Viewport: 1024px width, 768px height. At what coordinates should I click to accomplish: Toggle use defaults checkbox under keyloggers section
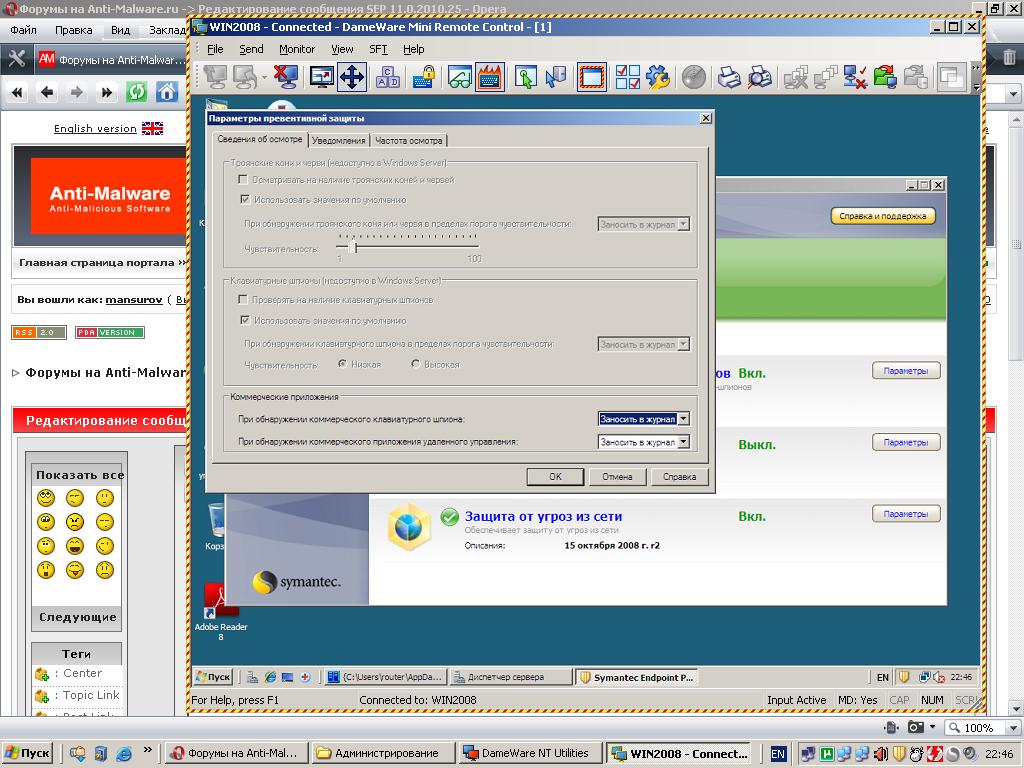coord(245,320)
